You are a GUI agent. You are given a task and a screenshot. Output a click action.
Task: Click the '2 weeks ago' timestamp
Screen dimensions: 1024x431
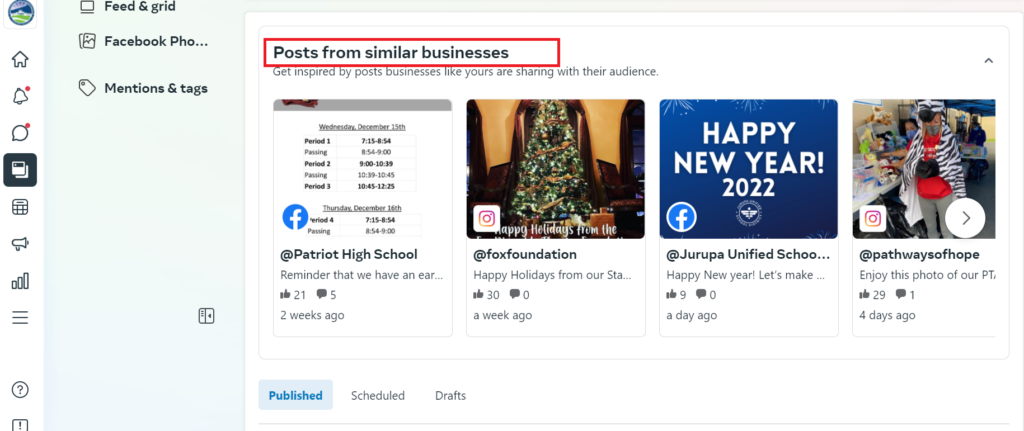coord(312,315)
